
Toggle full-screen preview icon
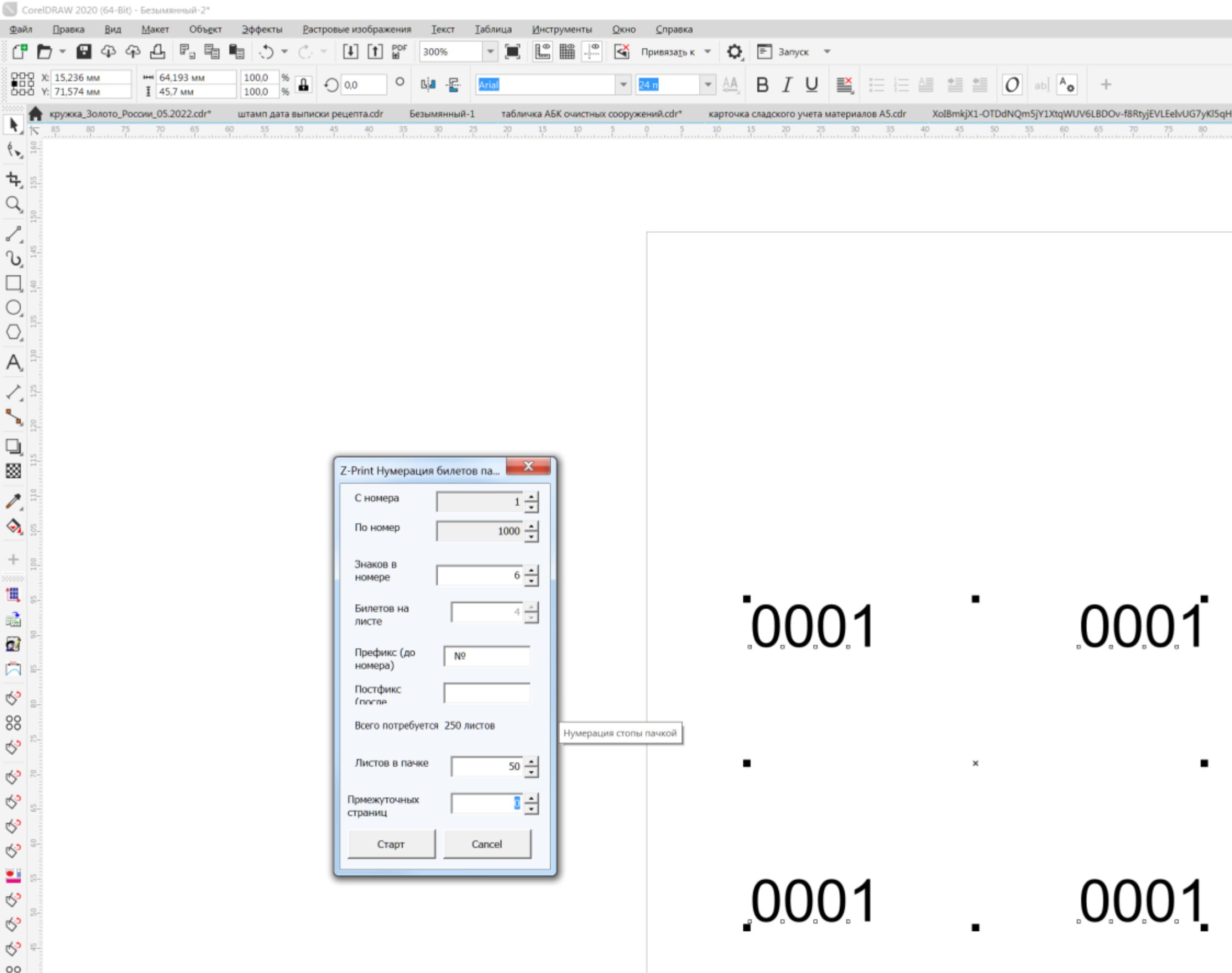pos(513,52)
